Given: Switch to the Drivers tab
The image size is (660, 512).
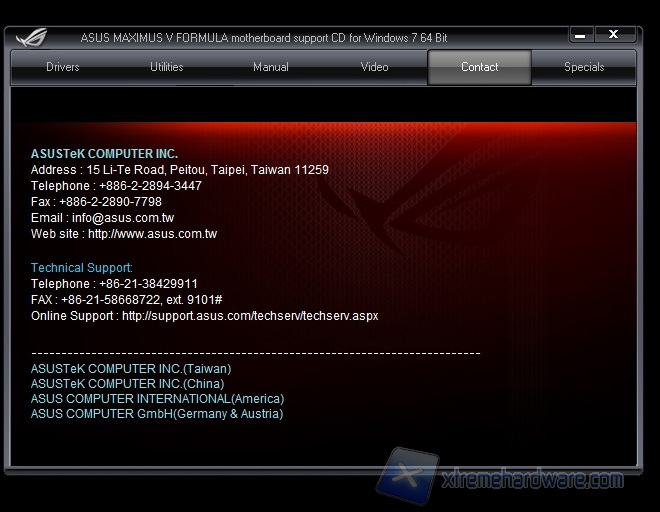Looking at the screenshot, I should [62, 67].
